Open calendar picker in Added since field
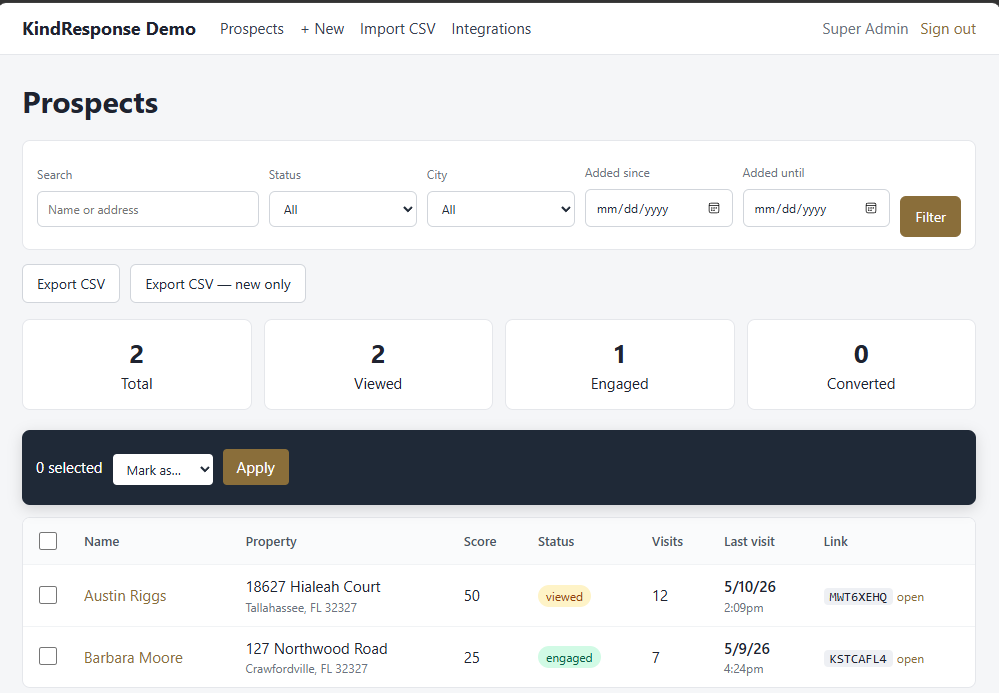 pyautogui.click(x=714, y=208)
